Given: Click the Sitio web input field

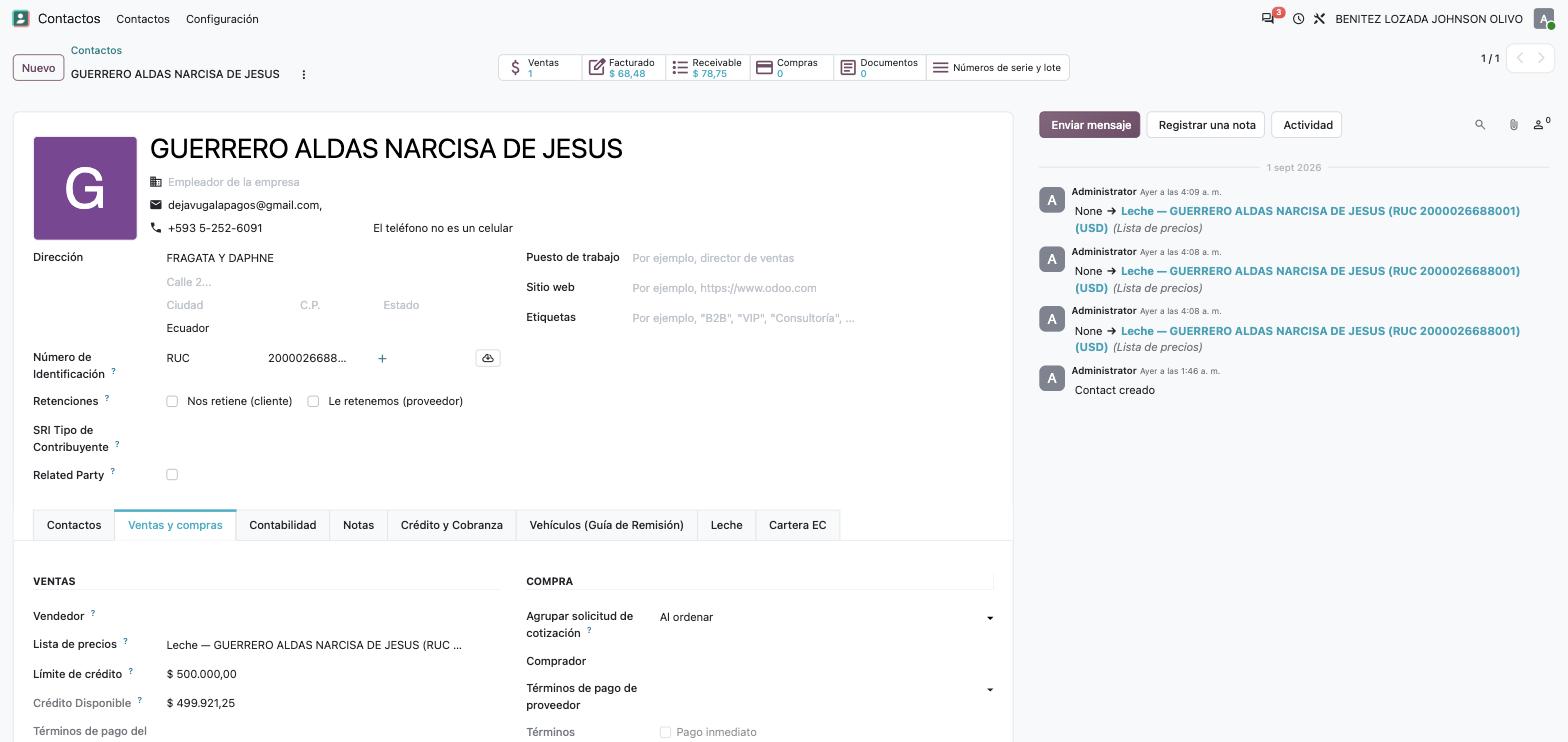Looking at the screenshot, I should 812,288.
